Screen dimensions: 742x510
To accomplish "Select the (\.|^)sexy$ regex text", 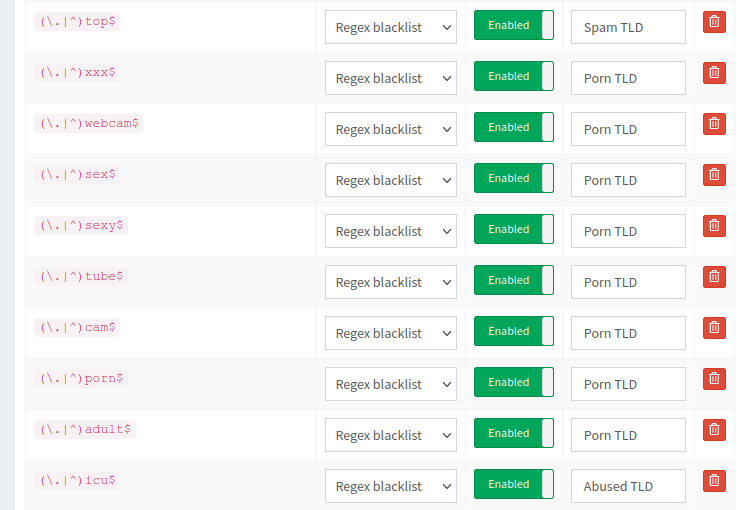I will click(81, 226).
